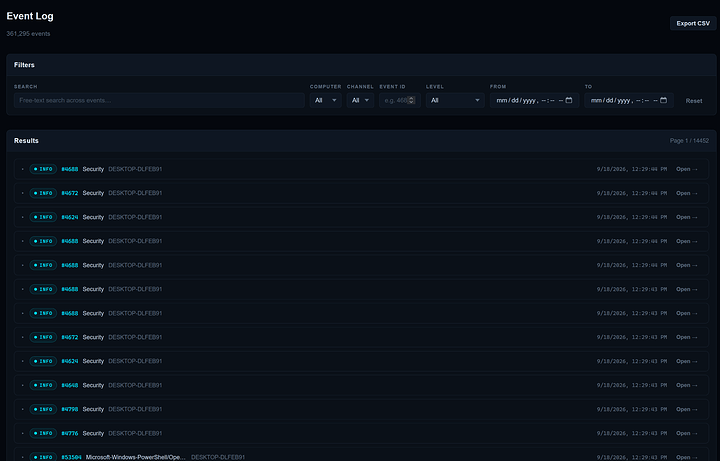This screenshot has width=720, height=461.
Task: Click the To date-time input field
Action: [x=629, y=100]
